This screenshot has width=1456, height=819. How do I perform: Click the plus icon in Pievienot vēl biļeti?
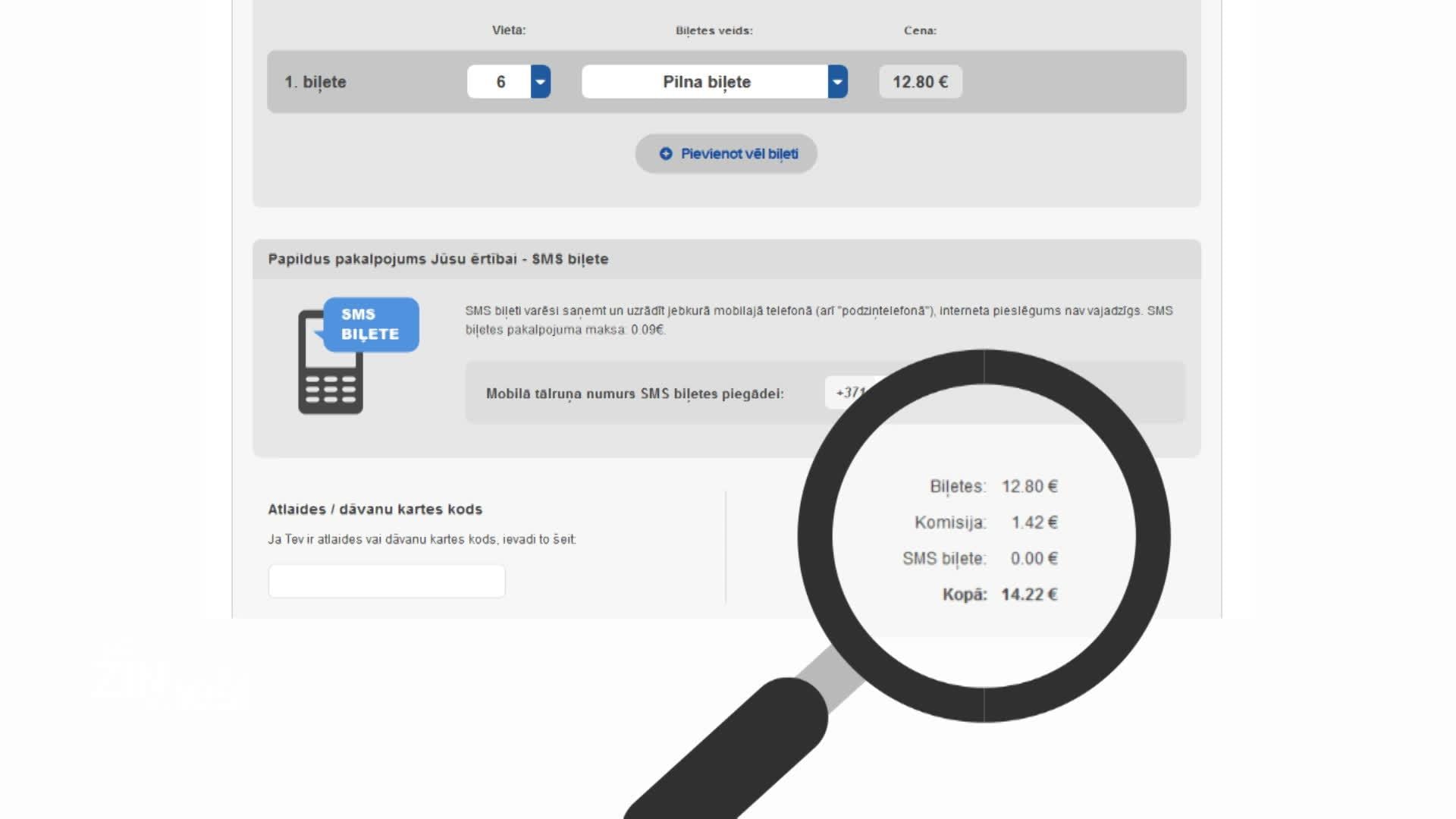[x=665, y=154]
